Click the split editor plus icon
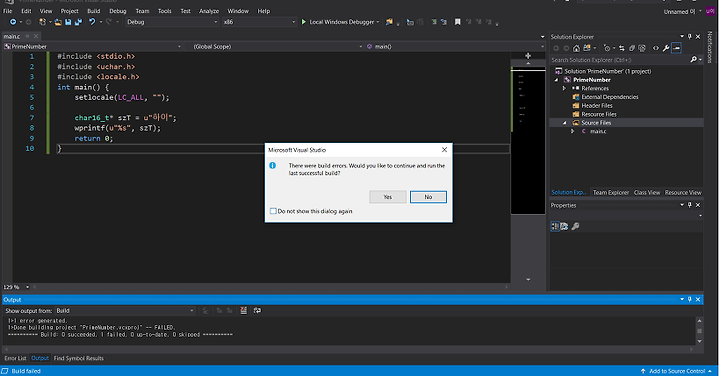This screenshot has height=376, width=720. (x=528, y=56)
